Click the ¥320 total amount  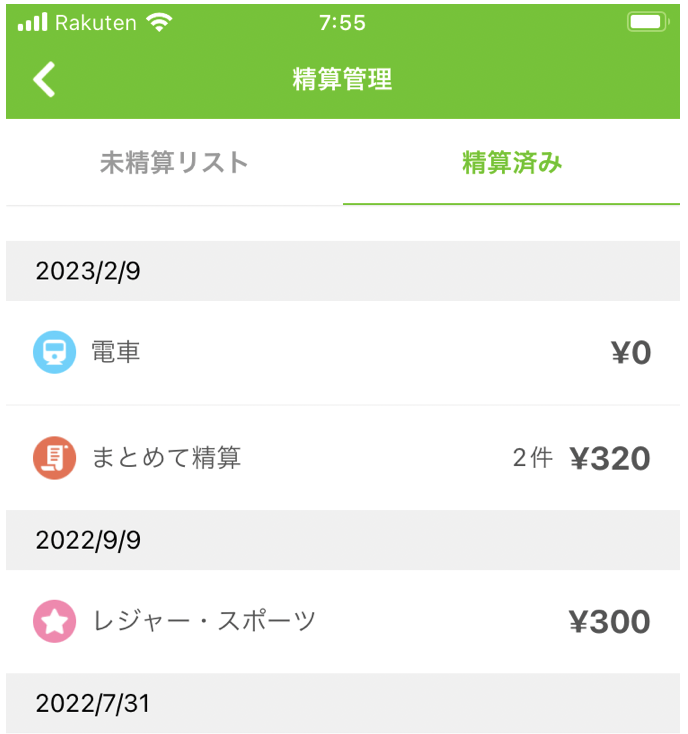[610, 458]
